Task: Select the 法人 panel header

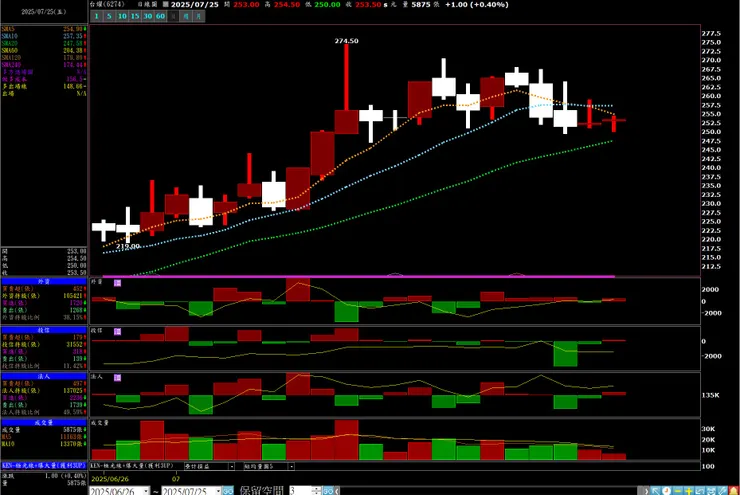Action: tap(43, 376)
